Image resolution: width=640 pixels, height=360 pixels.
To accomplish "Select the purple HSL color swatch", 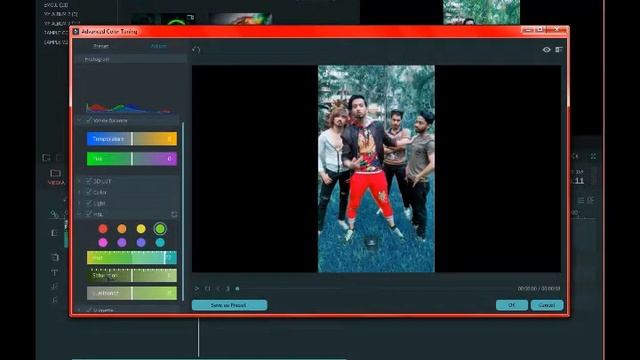I will (x=122, y=242).
